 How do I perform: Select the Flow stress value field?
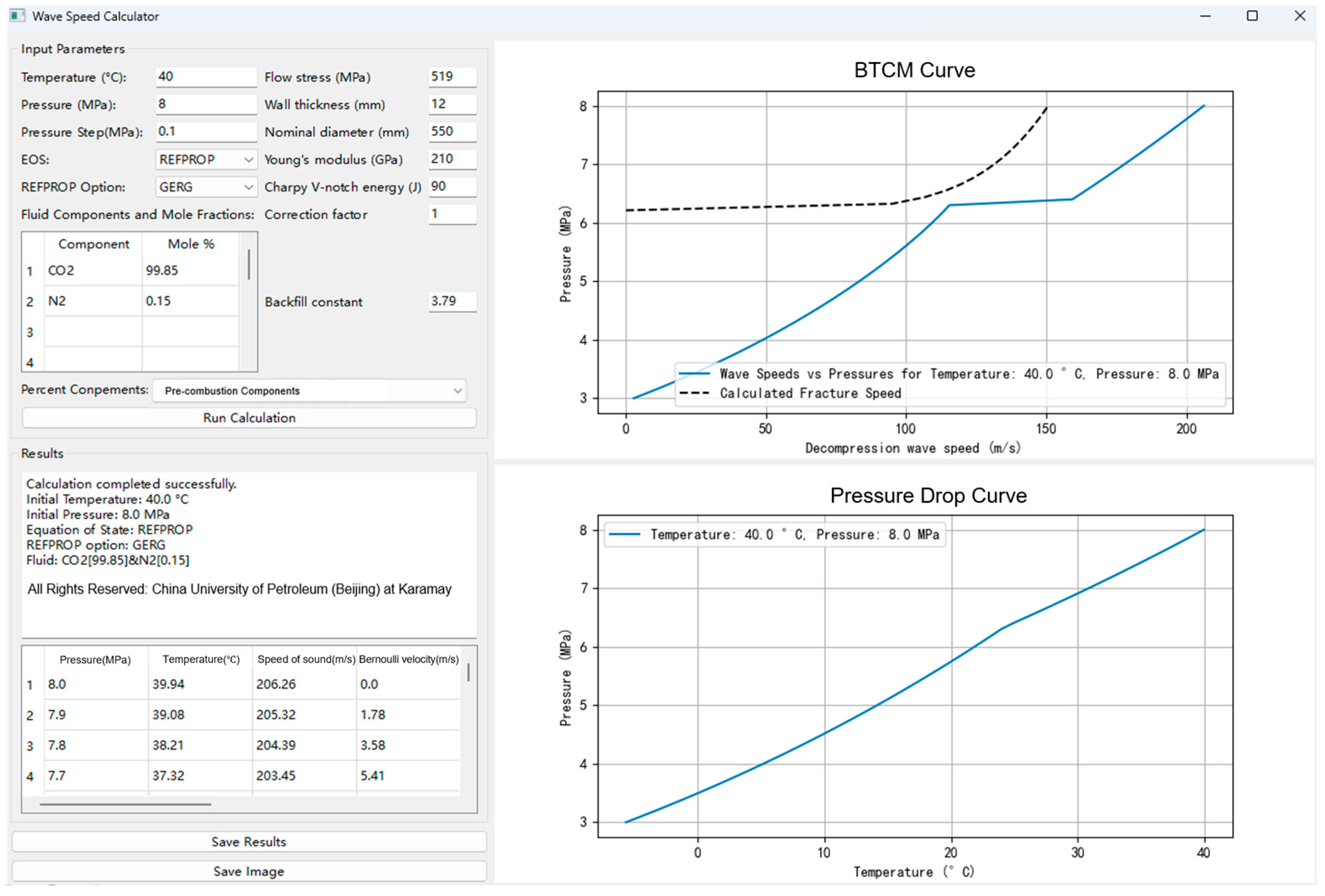coord(452,77)
